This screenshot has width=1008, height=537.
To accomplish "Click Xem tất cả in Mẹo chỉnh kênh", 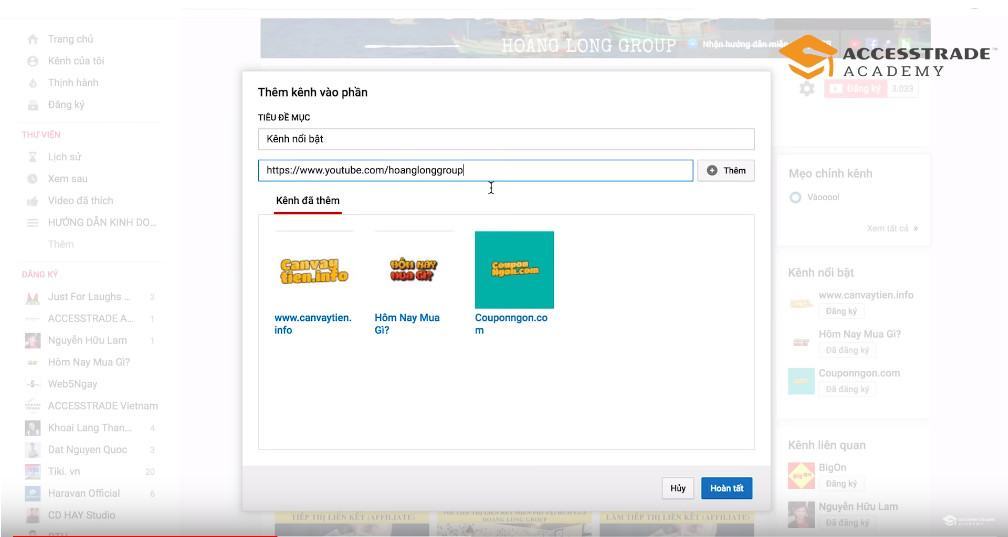I will click(x=892, y=228).
